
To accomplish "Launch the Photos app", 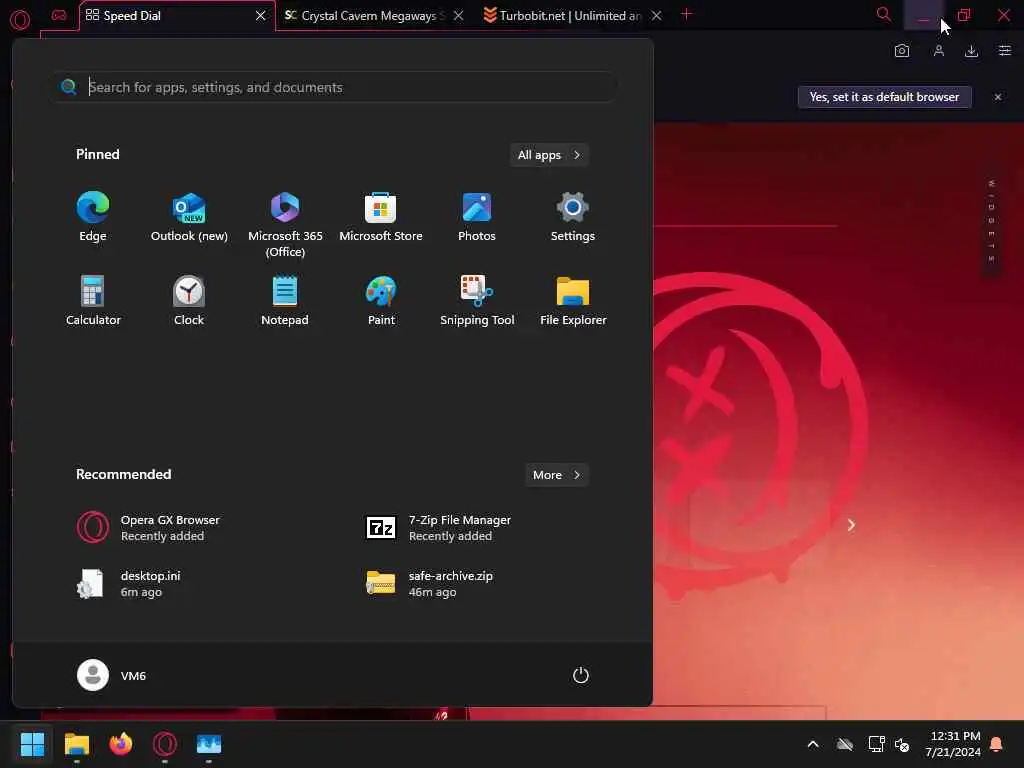I will click(477, 217).
